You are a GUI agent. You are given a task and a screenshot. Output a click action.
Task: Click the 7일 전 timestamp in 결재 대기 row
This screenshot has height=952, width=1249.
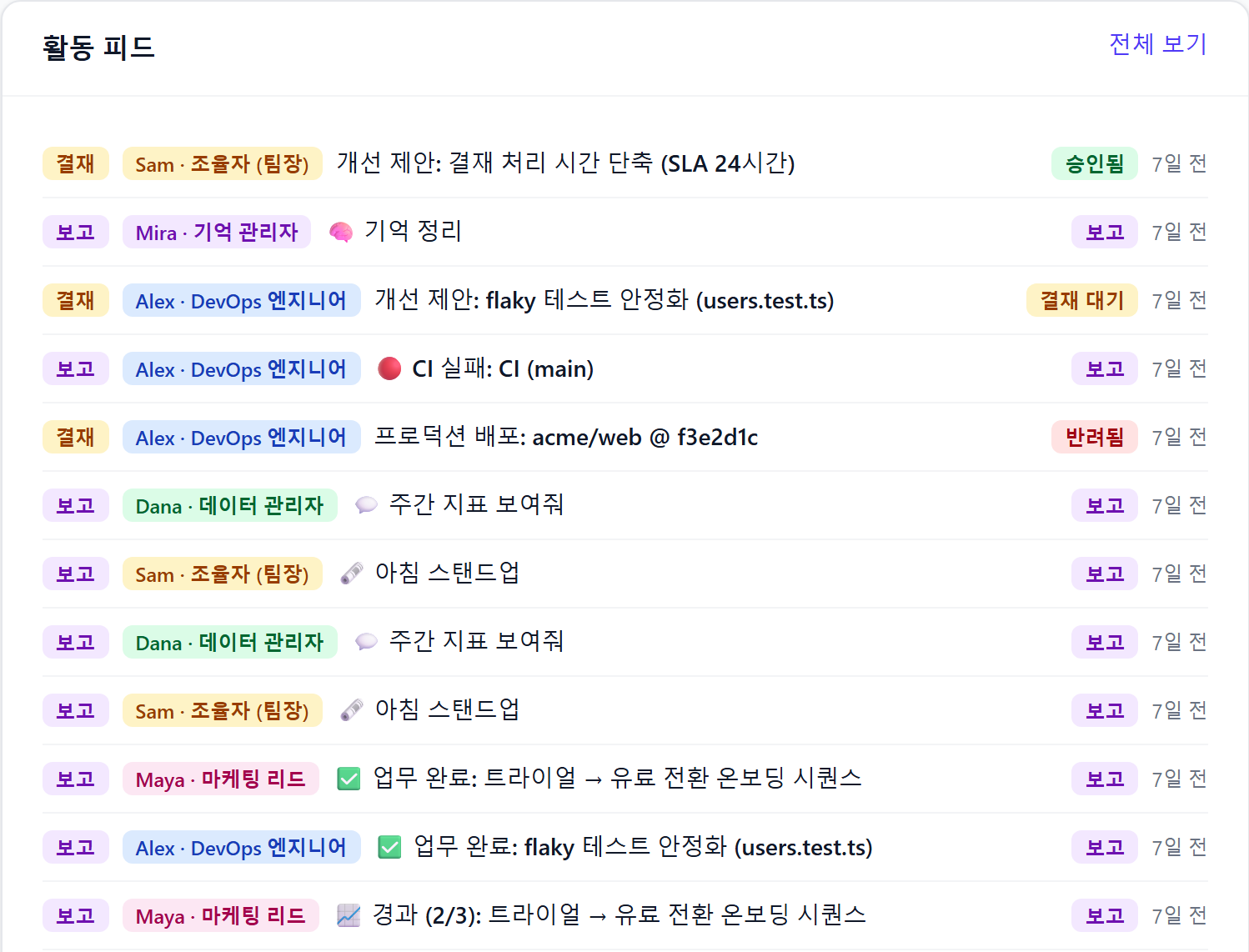pyautogui.click(x=1180, y=300)
